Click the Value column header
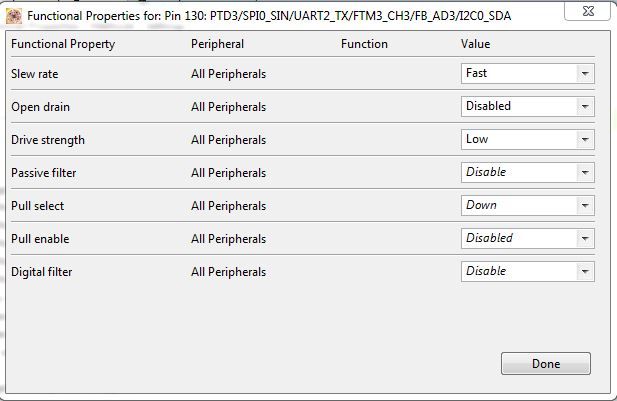Image resolution: width=617 pixels, height=401 pixels. click(x=475, y=44)
